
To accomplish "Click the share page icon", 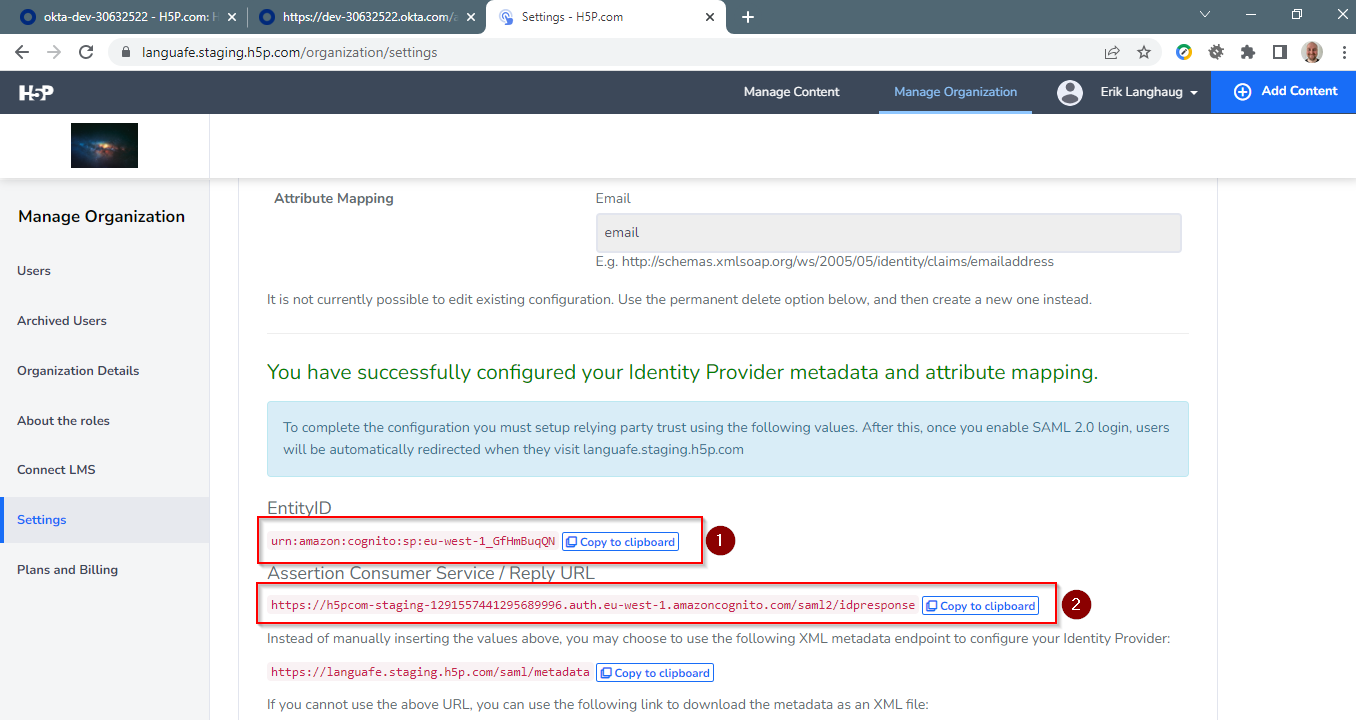I will coord(1112,52).
